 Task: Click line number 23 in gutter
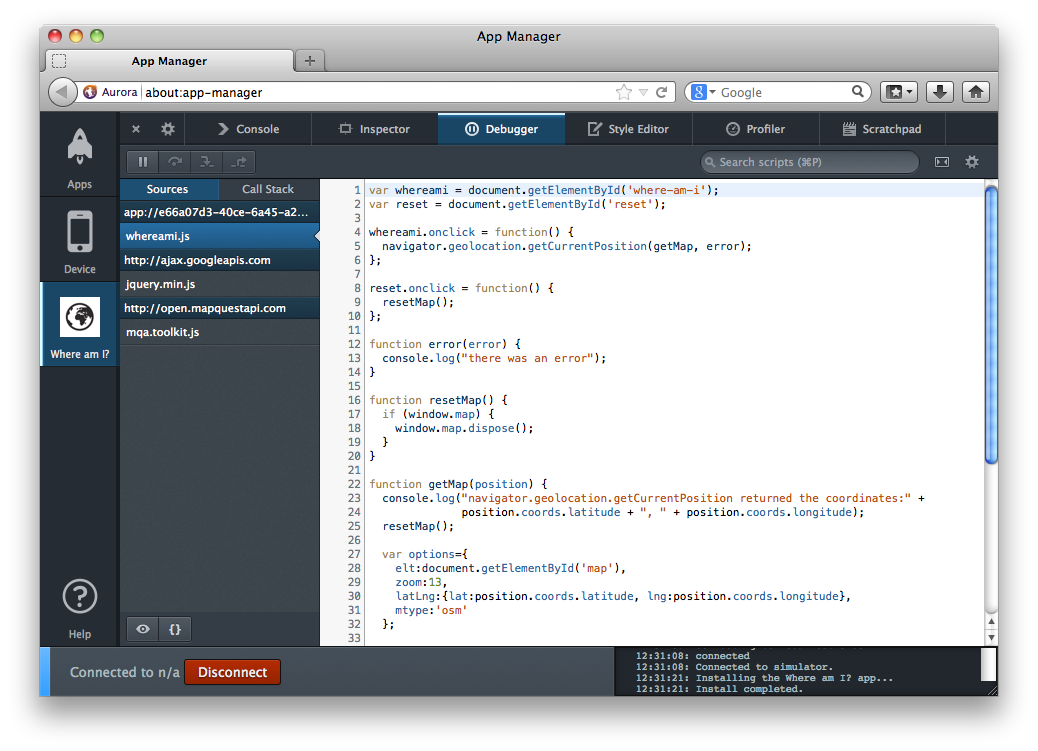pos(354,498)
